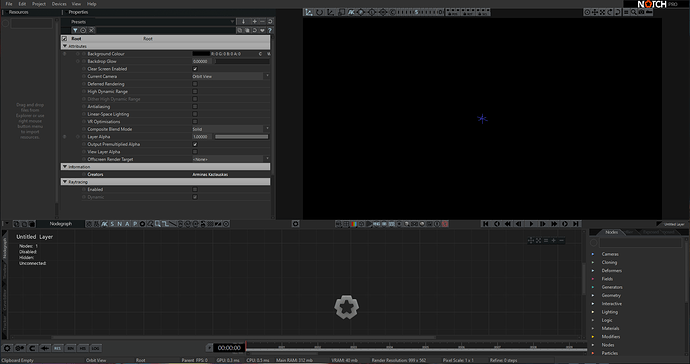The height and width of the screenshot is (364, 690).
Task: Open the Project menu
Action: 39,4
